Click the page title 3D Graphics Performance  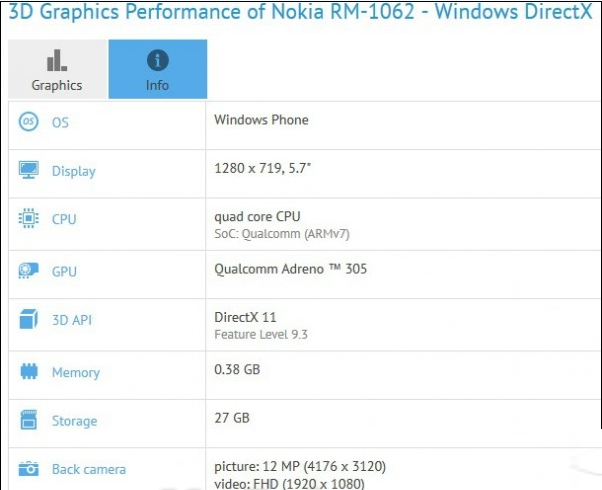(301, 11)
